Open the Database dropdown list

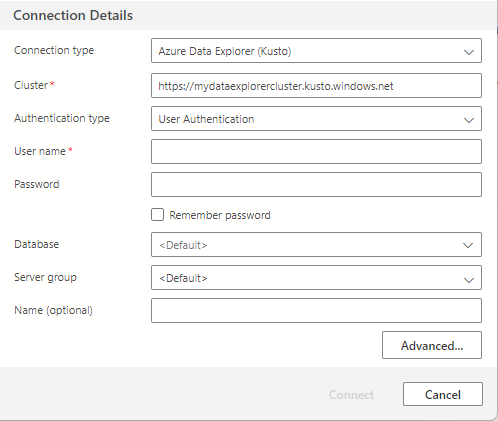click(316, 245)
